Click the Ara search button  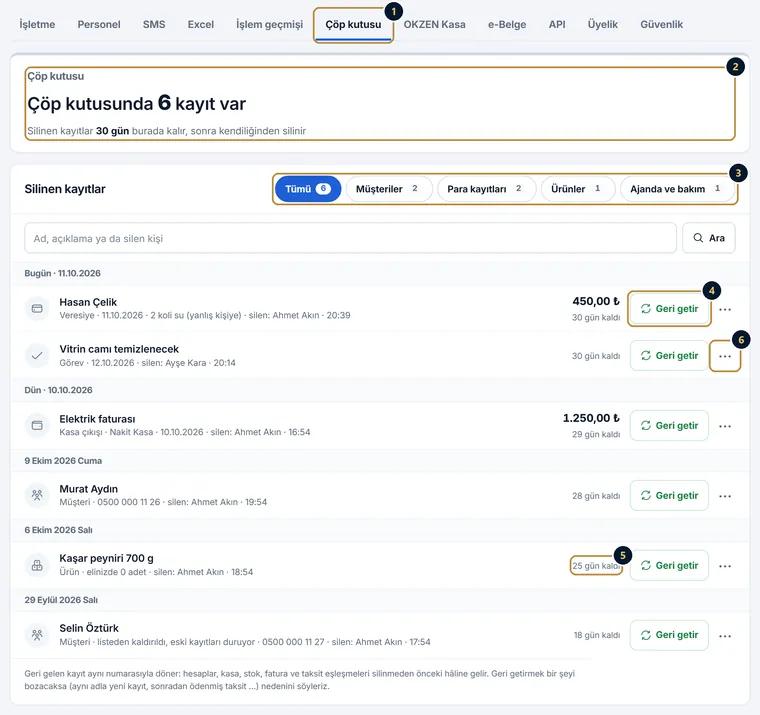[x=709, y=238]
